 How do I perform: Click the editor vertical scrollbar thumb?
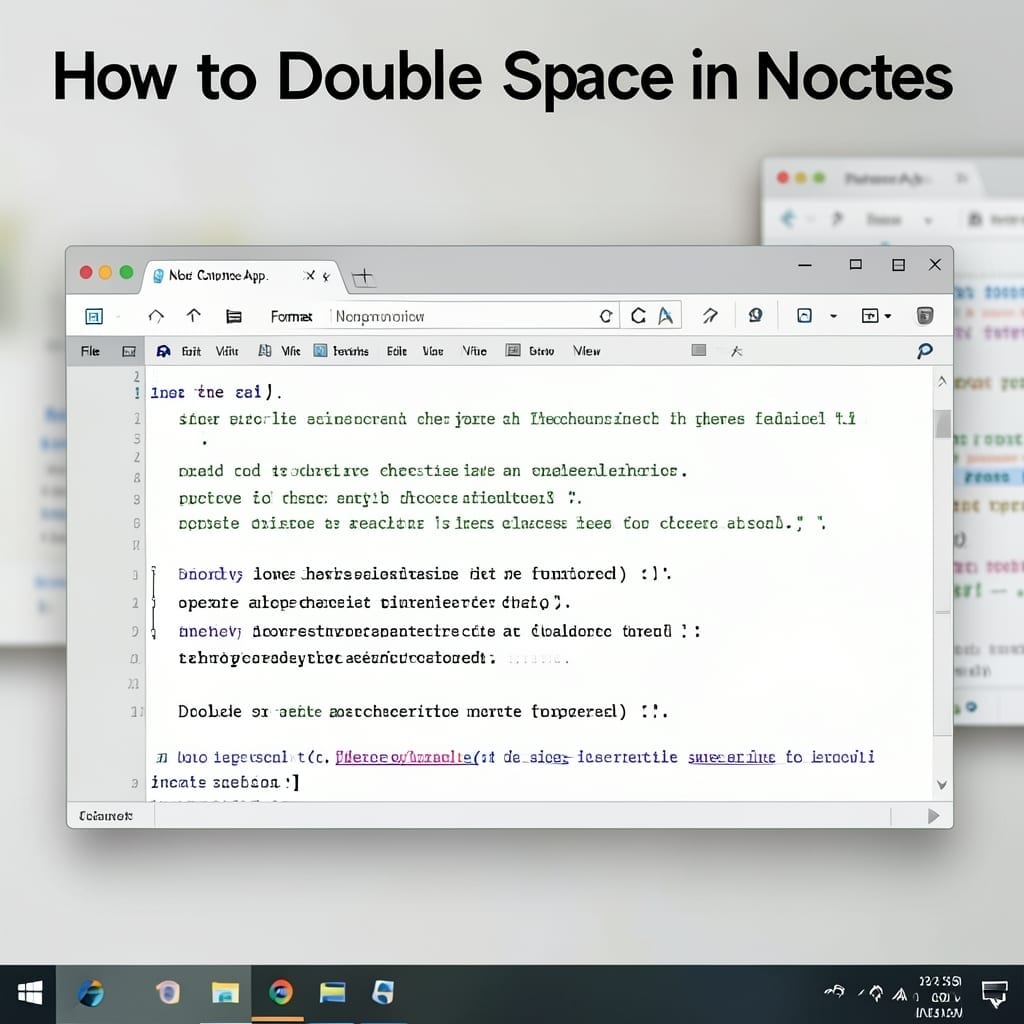coord(942,423)
